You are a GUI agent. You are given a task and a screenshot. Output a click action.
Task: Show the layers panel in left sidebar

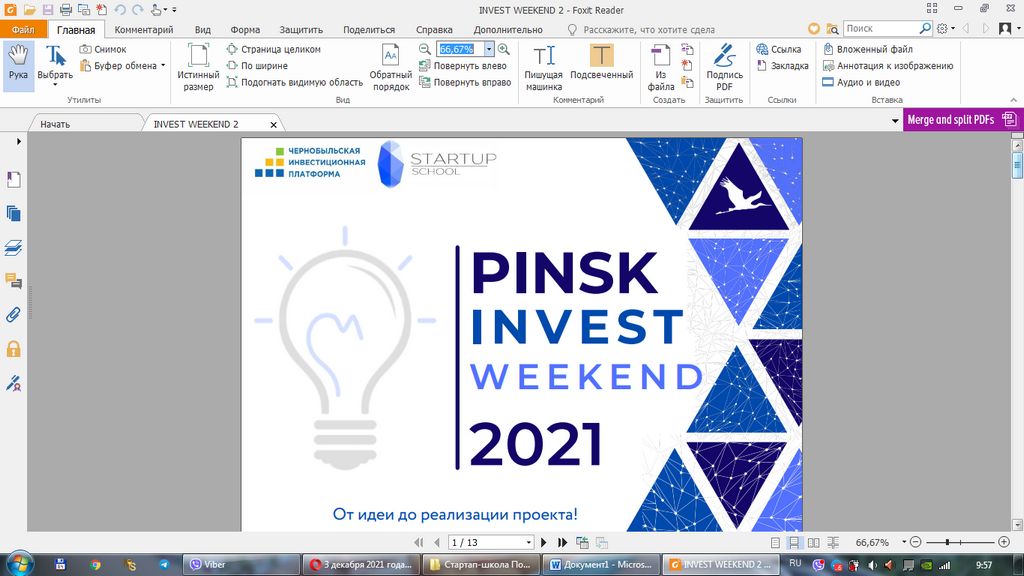[14, 247]
